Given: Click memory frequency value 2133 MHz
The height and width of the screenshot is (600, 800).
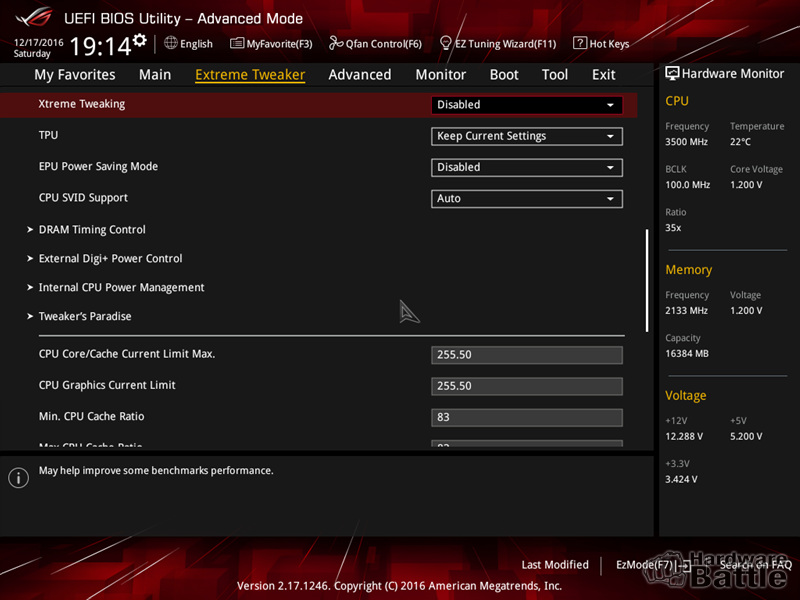Looking at the screenshot, I should [x=686, y=311].
